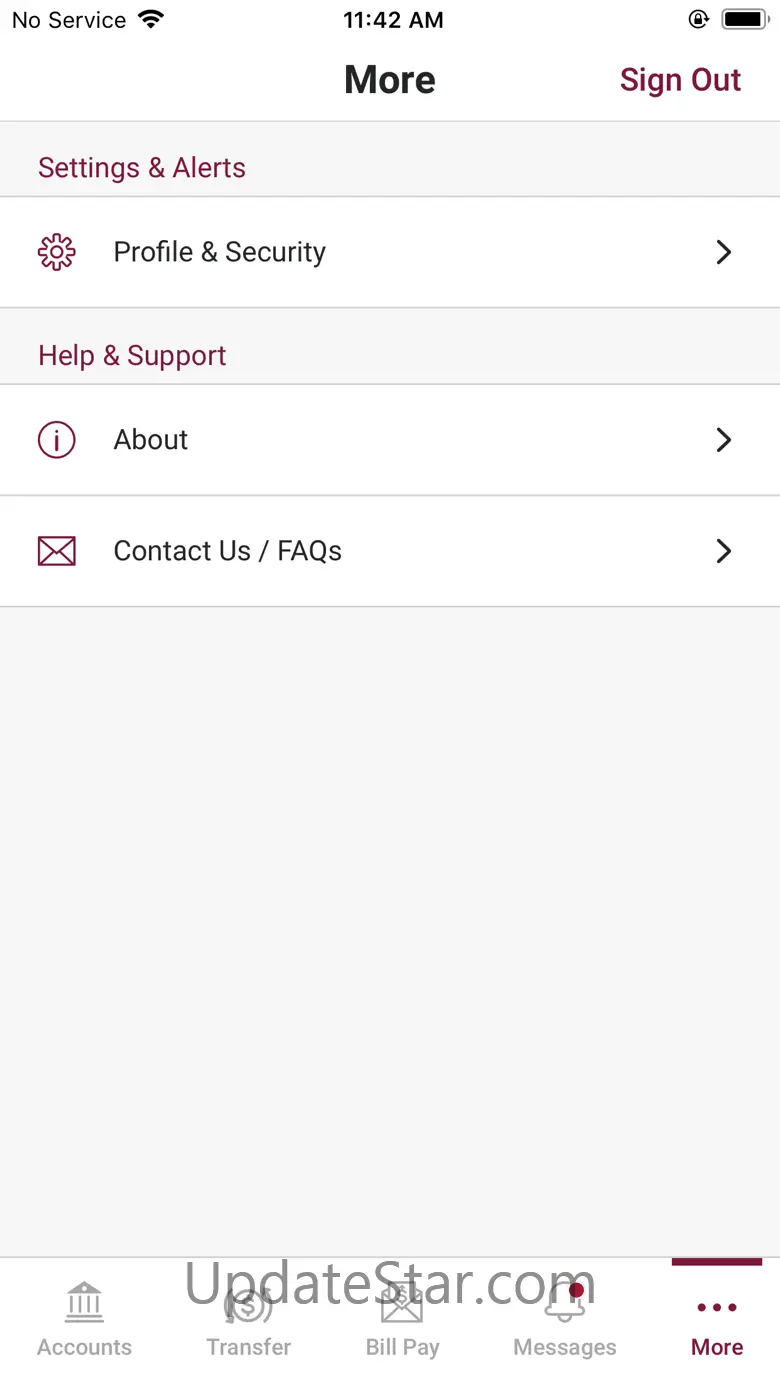The height and width of the screenshot is (1387, 780).
Task: Expand Profile & Security chevron arrow
Action: (x=724, y=252)
